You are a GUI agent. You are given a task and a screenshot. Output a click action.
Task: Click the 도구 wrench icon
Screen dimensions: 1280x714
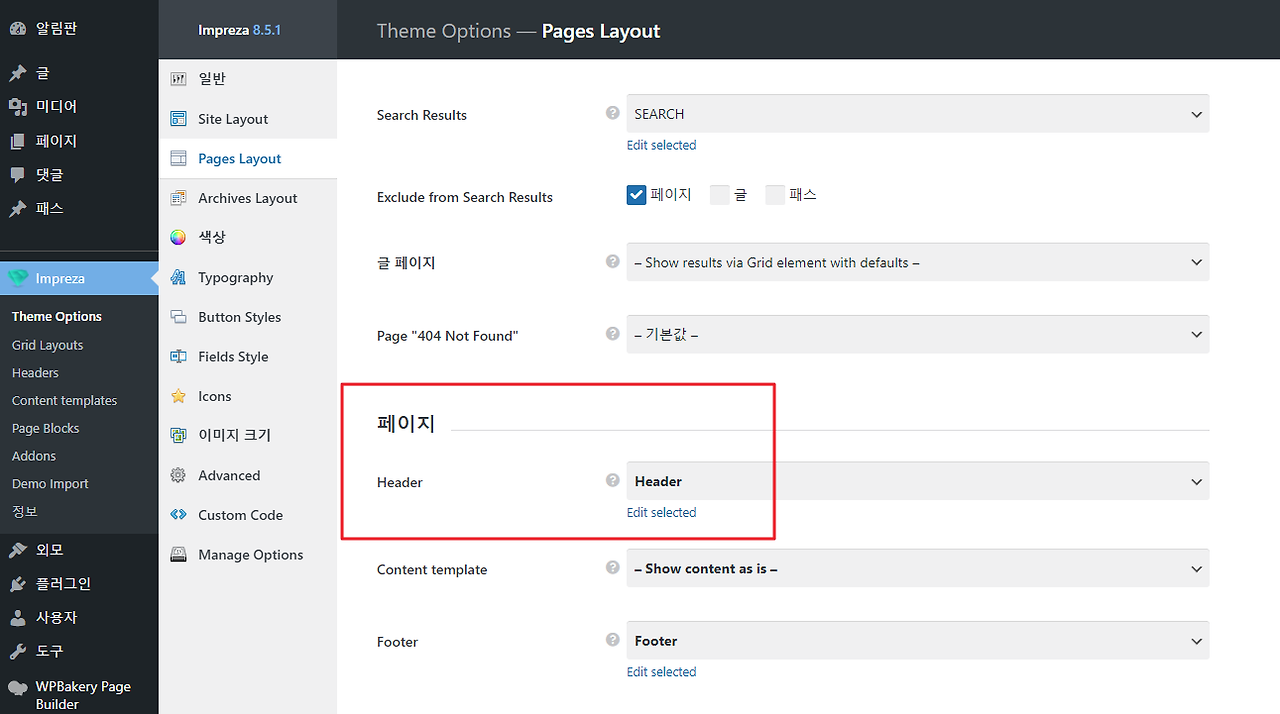pos(18,652)
